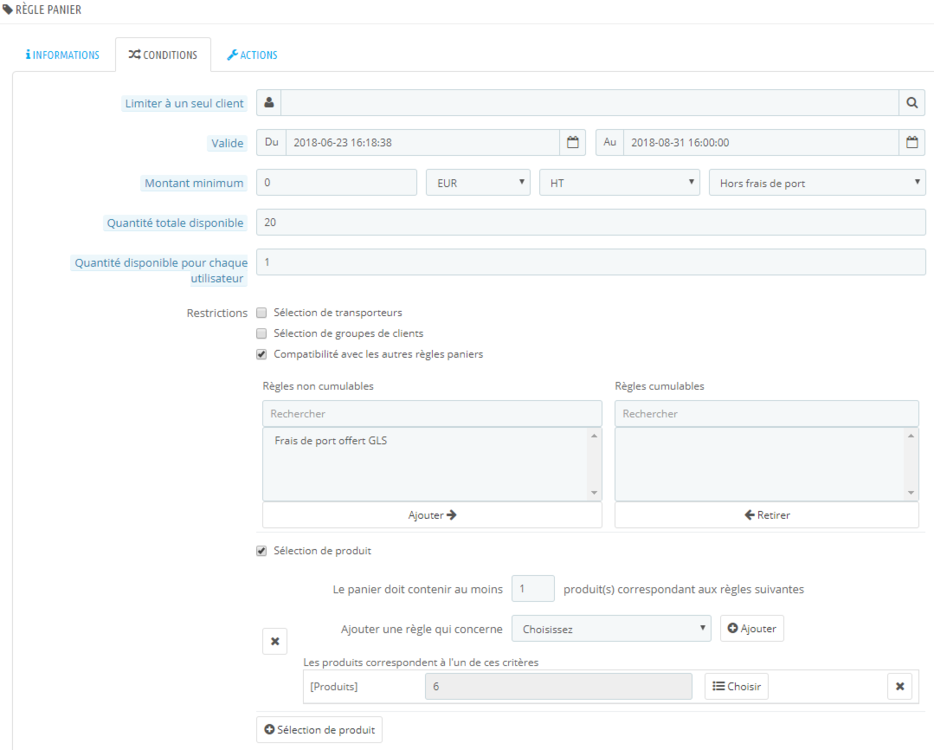Click the Retirer button

[x=767, y=515]
